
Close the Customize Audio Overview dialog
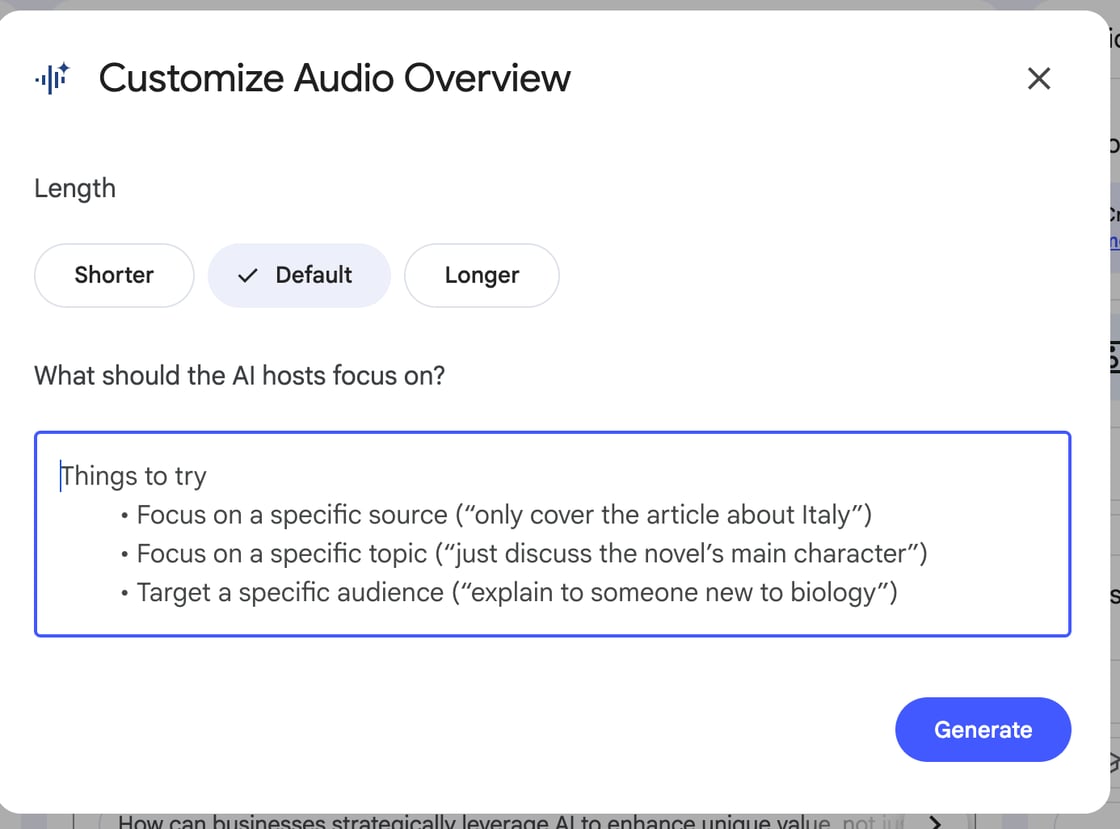pos(1039,78)
